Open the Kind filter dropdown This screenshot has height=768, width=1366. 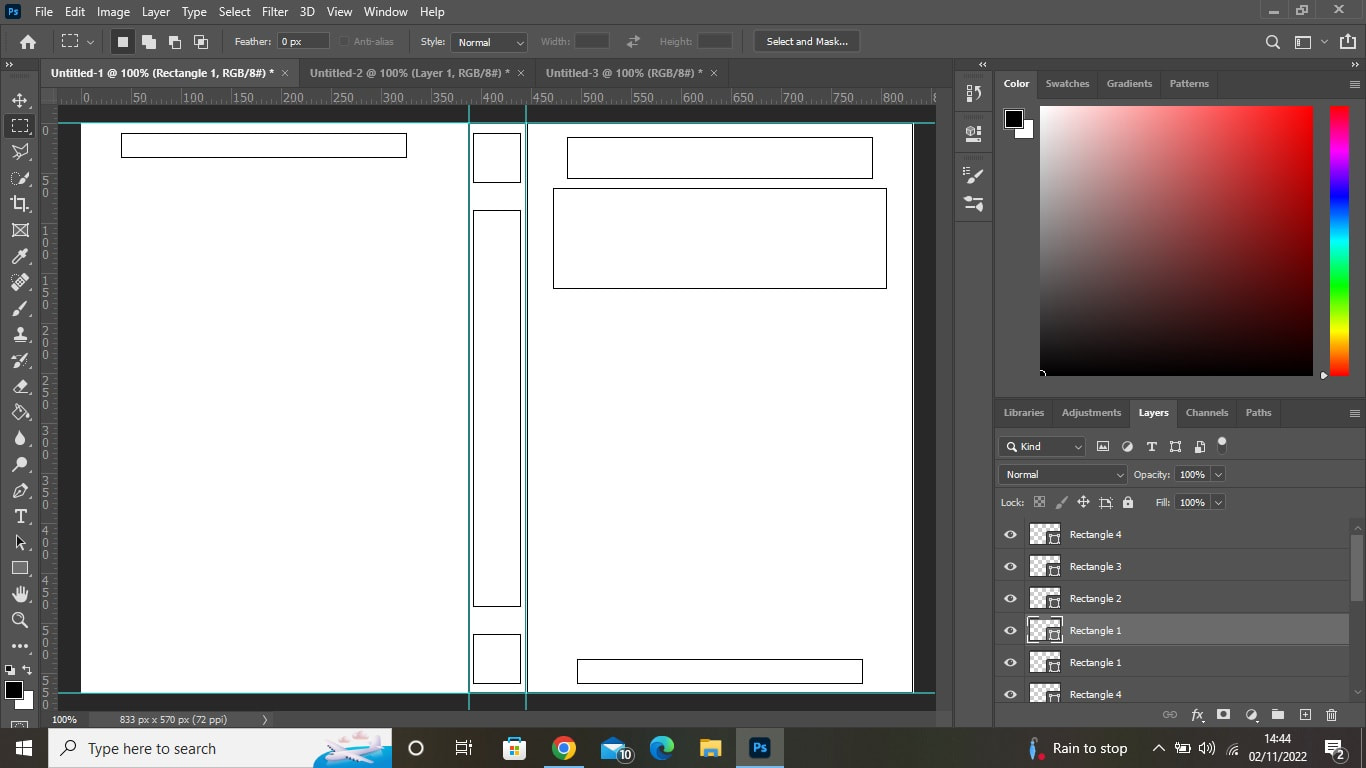tap(1043, 446)
